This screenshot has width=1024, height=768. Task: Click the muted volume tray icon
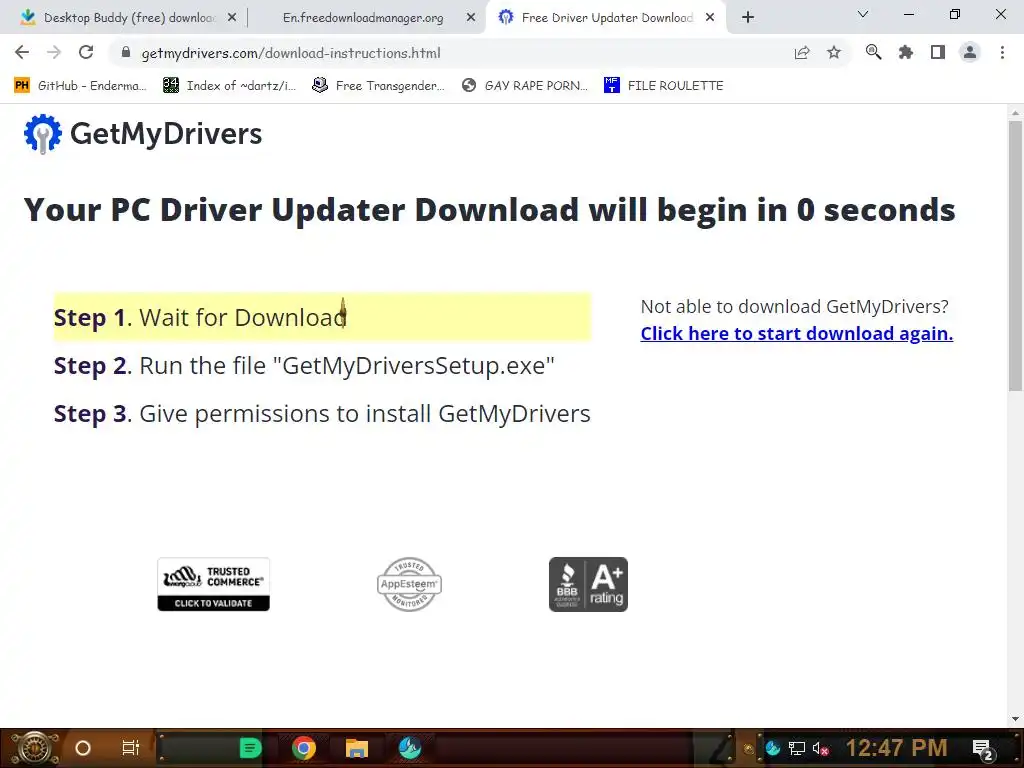pyautogui.click(x=821, y=748)
